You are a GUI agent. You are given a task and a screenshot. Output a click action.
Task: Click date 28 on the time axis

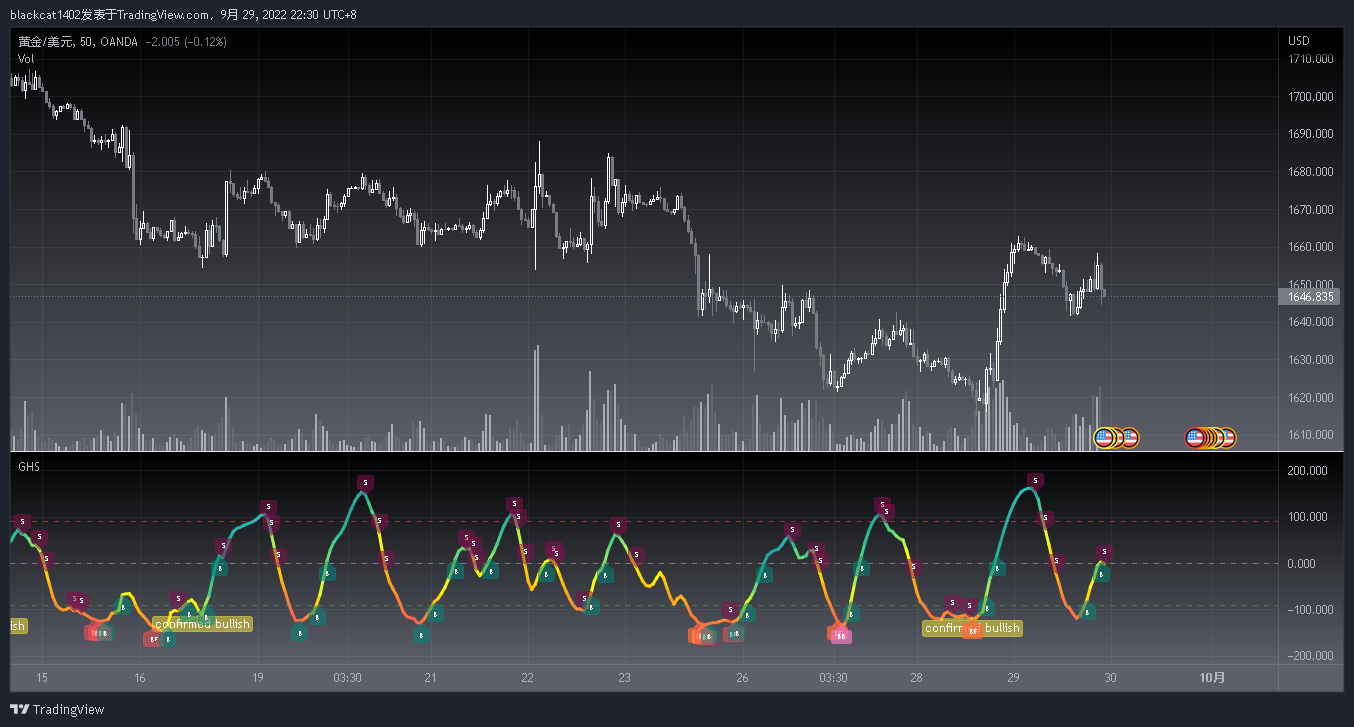pyautogui.click(x=916, y=678)
